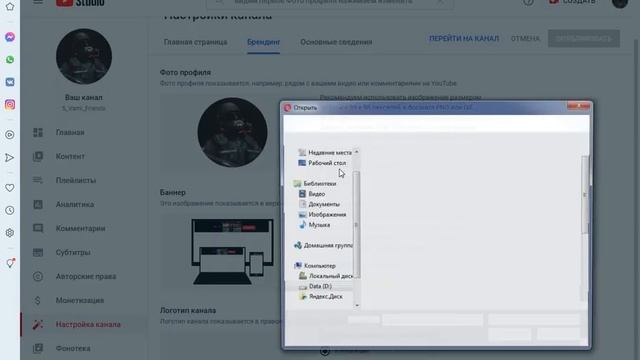Click the home icon atop browser sidebar

coord(10,6)
